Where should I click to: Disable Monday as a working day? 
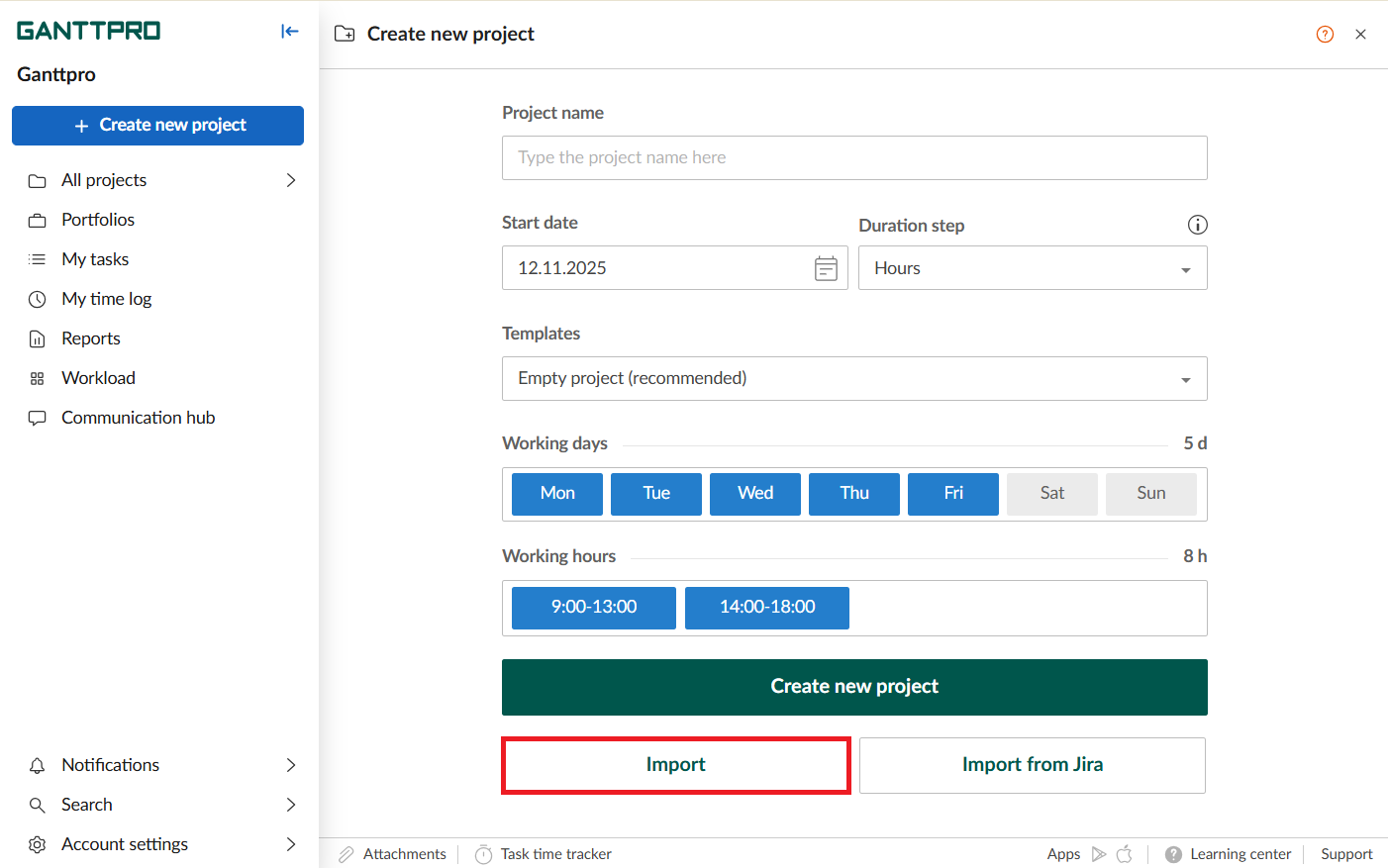coord(556,494)
